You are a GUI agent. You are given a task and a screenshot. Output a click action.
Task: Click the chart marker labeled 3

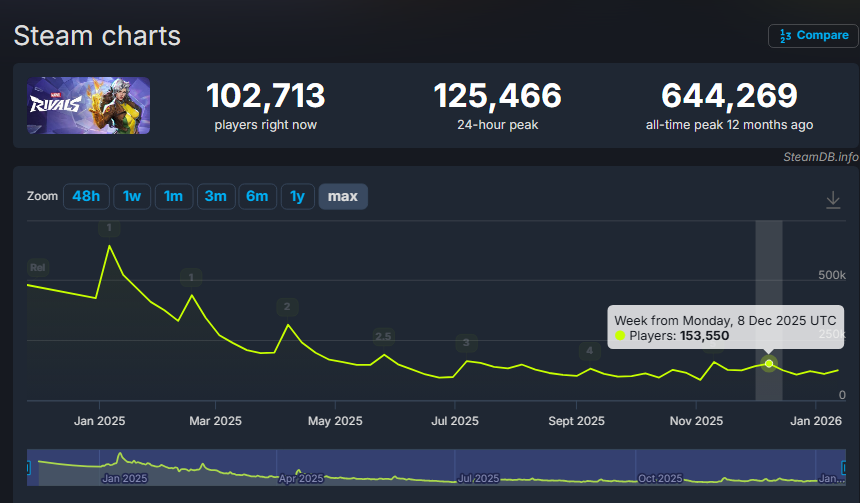click(466, 343)
